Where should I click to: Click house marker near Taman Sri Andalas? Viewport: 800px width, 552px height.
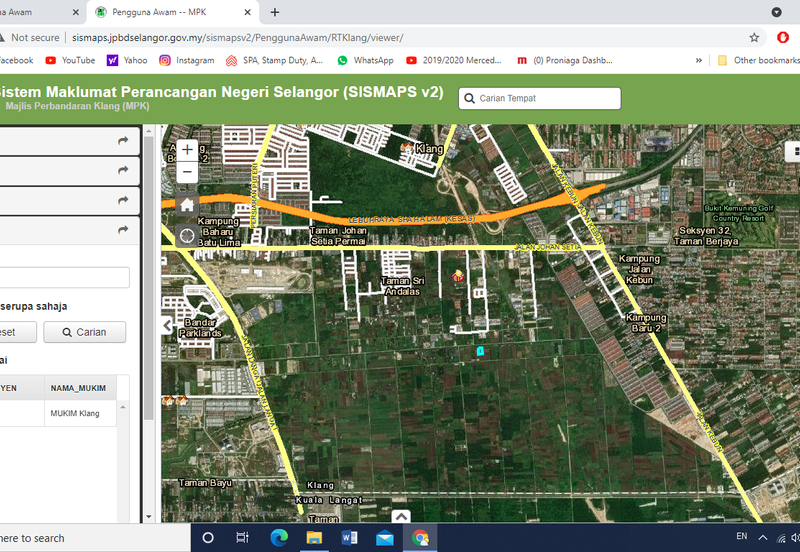click(x=458, y=276)
